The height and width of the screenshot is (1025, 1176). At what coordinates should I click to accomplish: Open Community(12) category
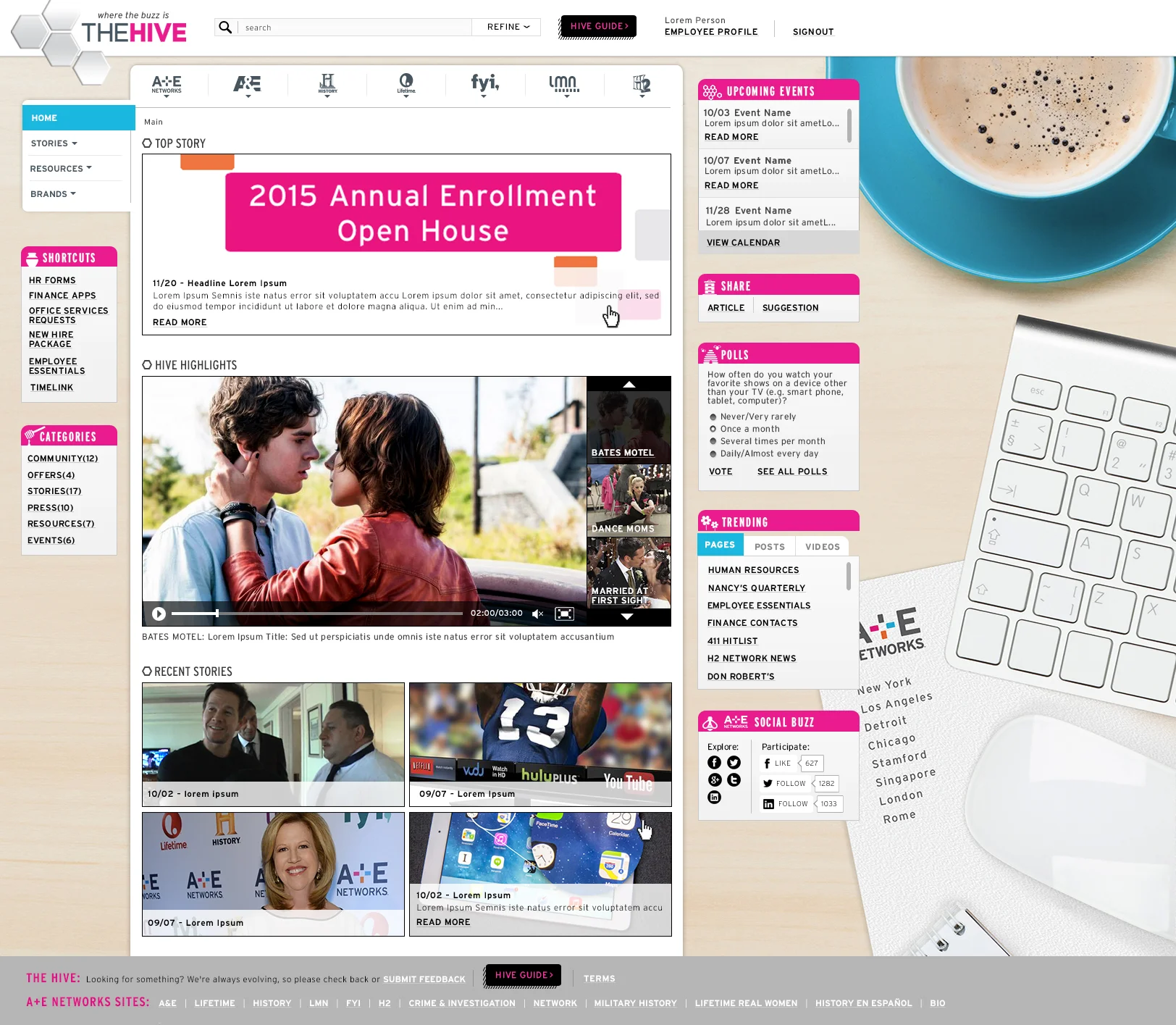coord(62,459)
